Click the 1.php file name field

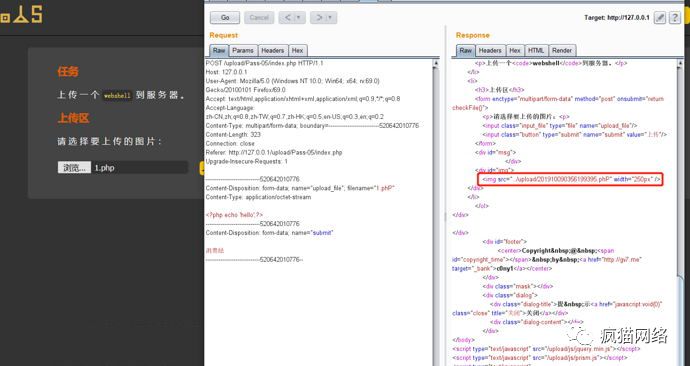coord(140,168)
